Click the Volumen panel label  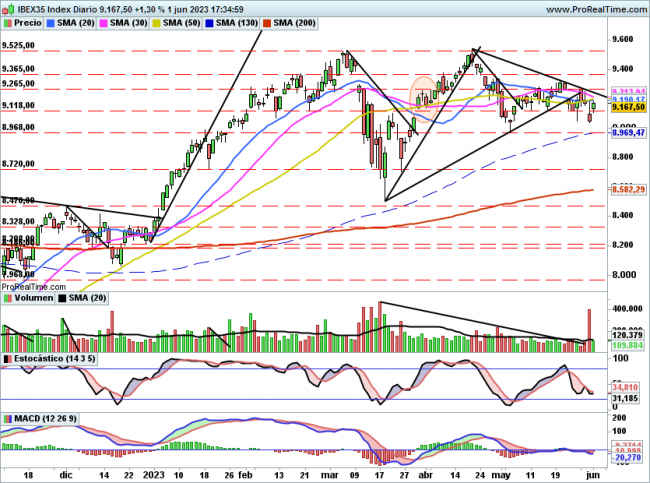(34, 298)
